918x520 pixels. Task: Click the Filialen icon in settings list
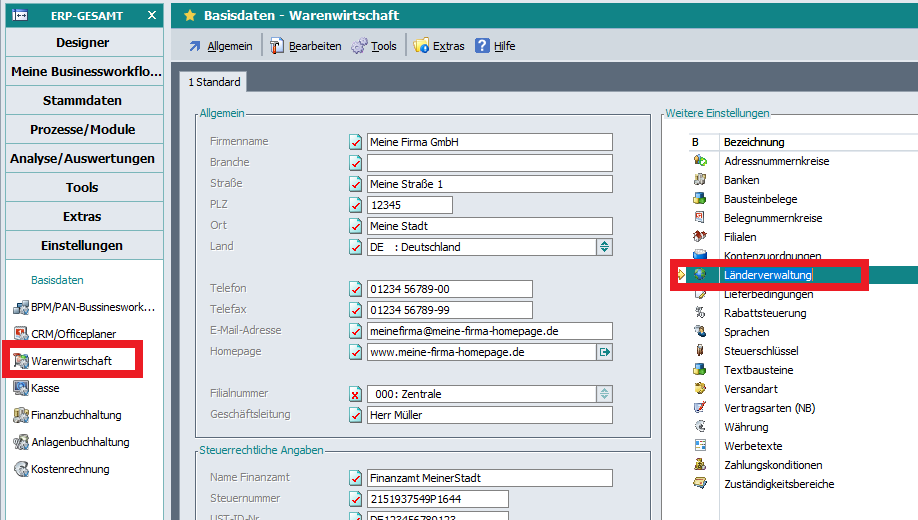[x=700, y=237]
